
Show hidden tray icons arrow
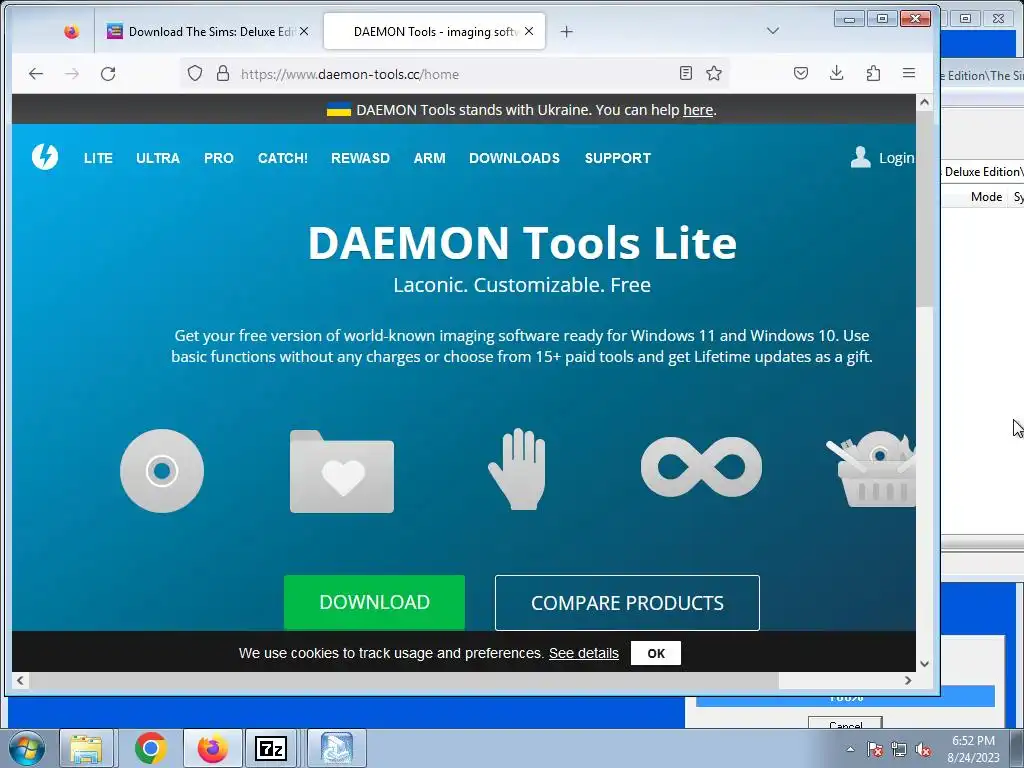850,749
